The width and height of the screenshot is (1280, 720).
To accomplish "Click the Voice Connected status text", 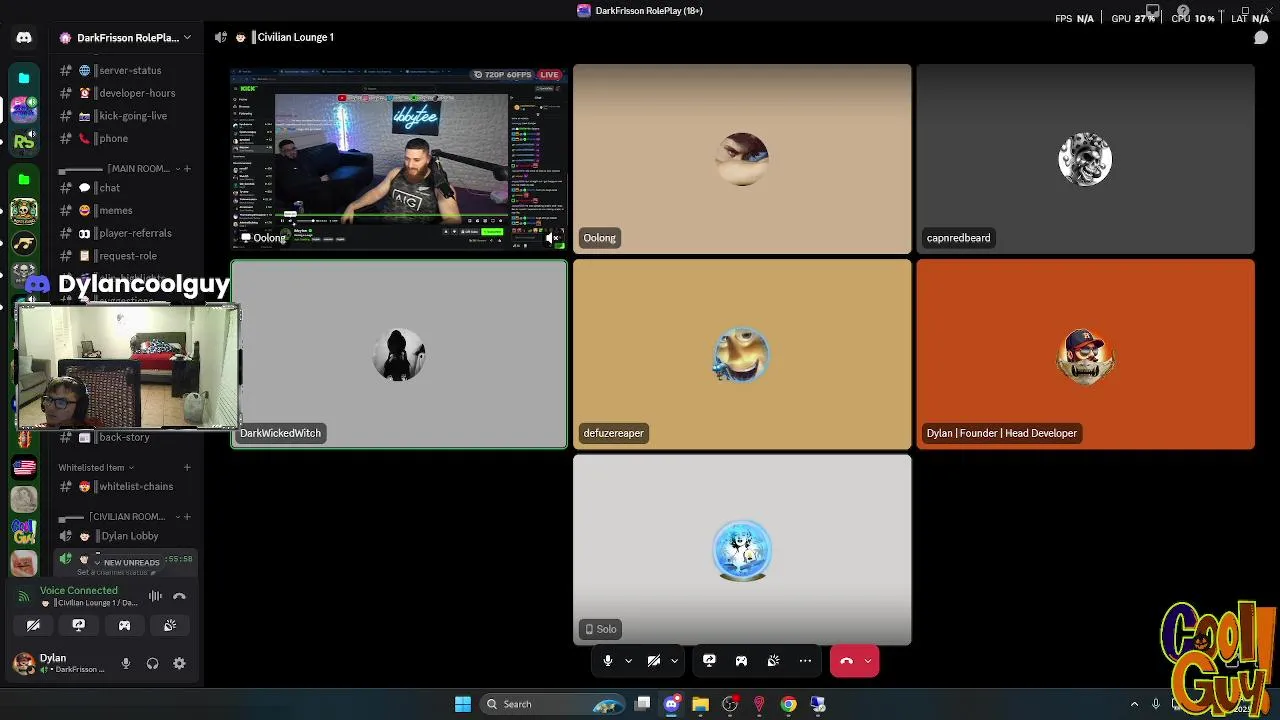I will (x=79, y=590).
